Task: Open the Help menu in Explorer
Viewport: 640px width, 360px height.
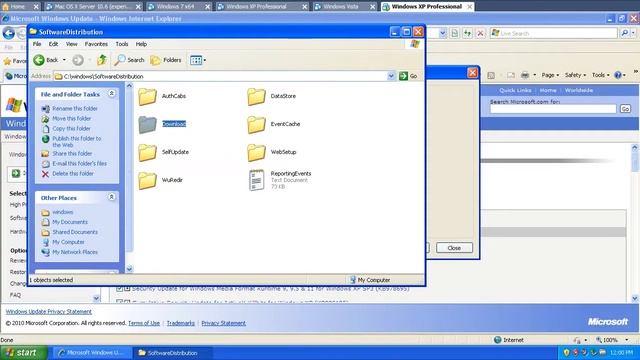Action: [x=141, y=44]
